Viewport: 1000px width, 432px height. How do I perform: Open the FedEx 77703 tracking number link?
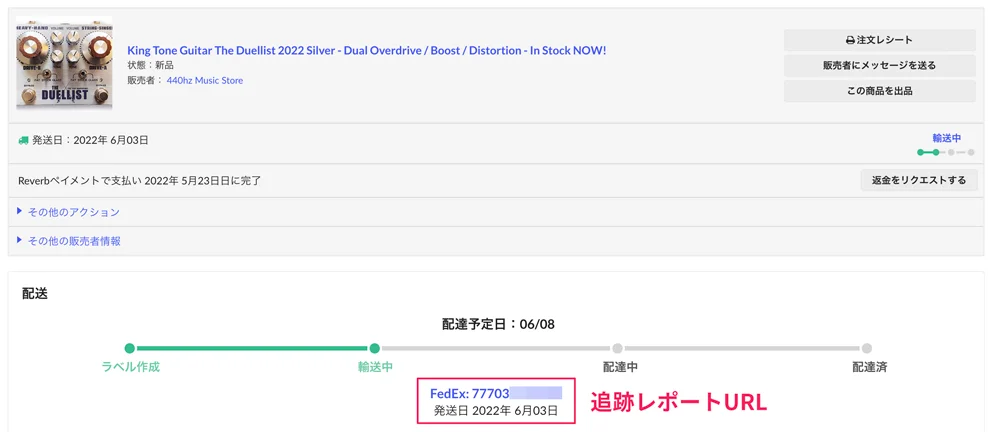pyautogui.click(x=496, y=393)
